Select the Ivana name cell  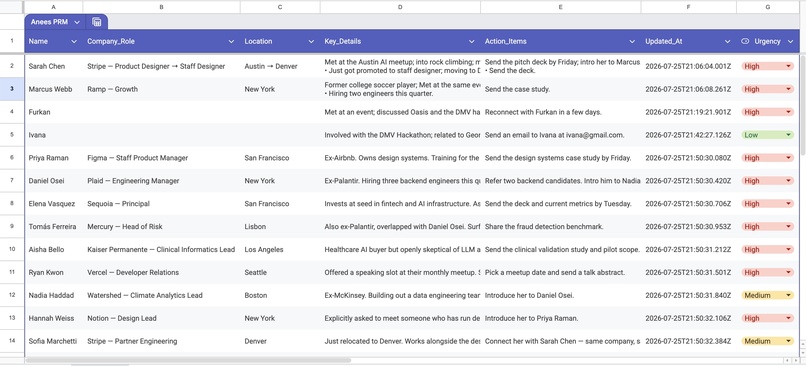pyautogui.click(x=53, y=135)
